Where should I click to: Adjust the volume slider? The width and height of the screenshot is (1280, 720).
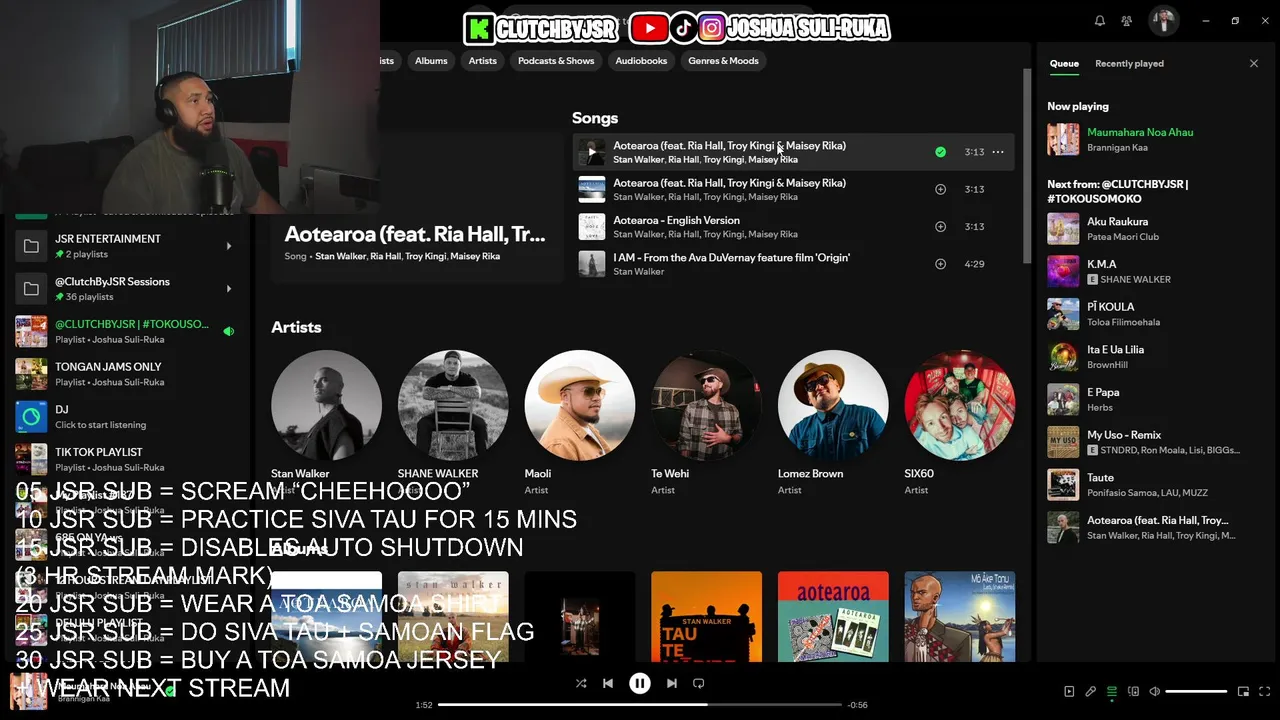pos(1196,692)
